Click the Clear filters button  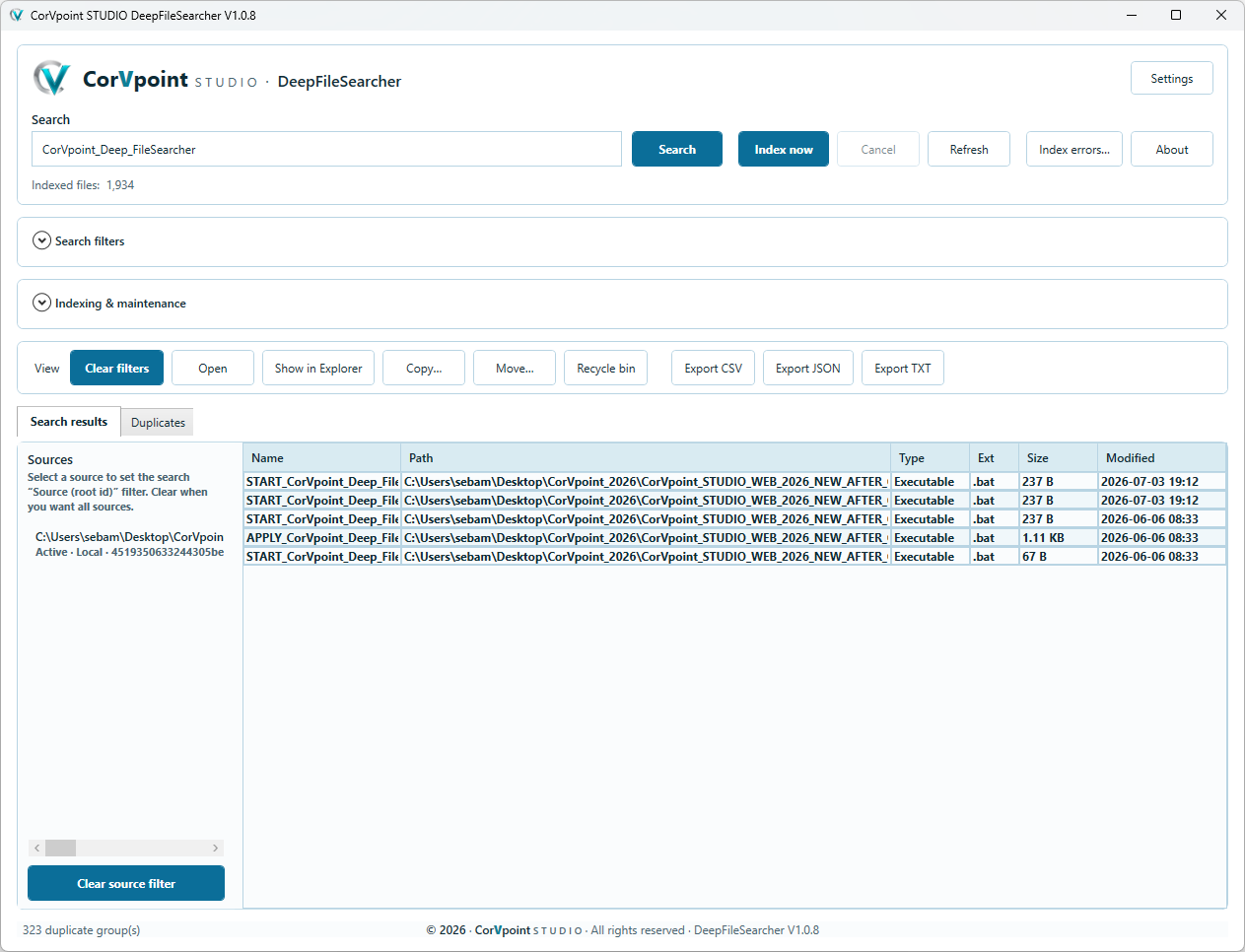(x=117, y=368)
